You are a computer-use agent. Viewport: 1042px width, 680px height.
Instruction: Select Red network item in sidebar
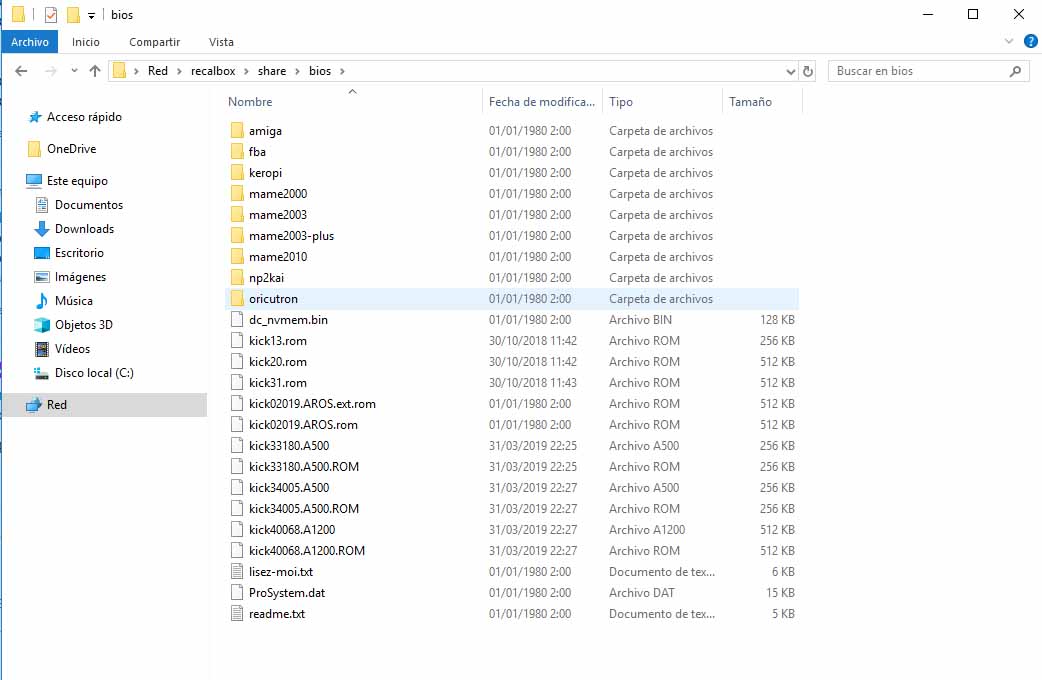pyautogui.click(x=105, y=405)
